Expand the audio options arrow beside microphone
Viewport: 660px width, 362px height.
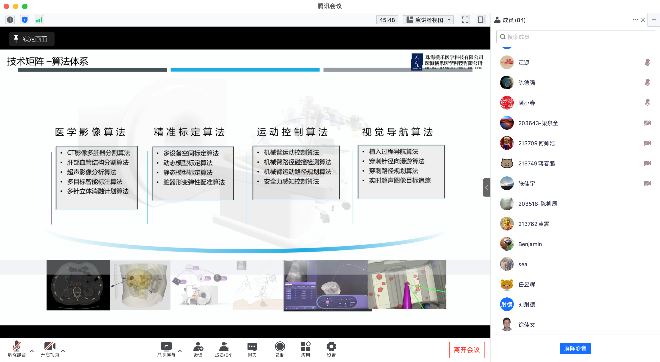coord(32,350)
